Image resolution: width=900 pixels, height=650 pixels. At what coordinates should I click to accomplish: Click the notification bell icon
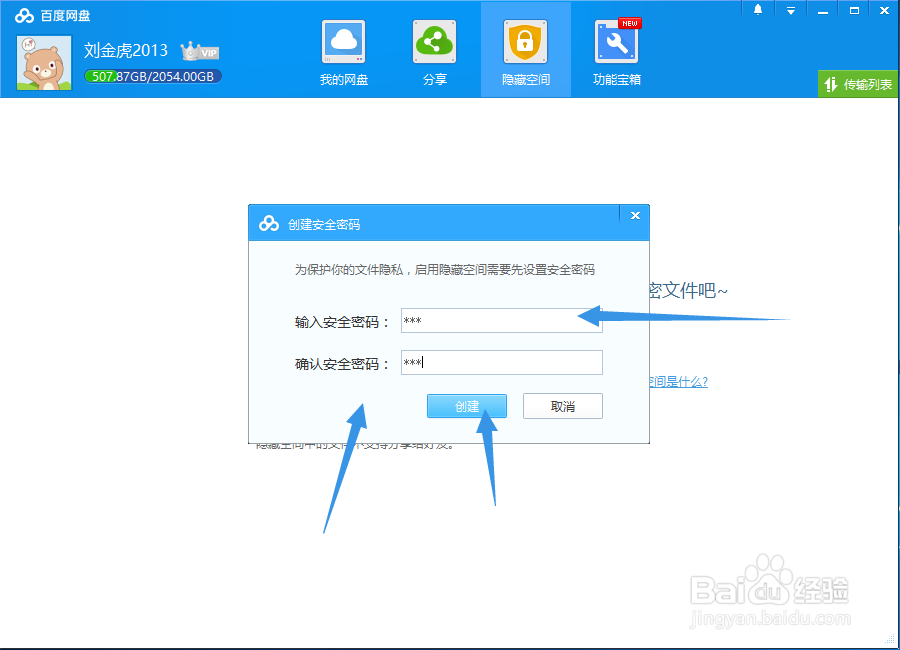coord(758,10)
